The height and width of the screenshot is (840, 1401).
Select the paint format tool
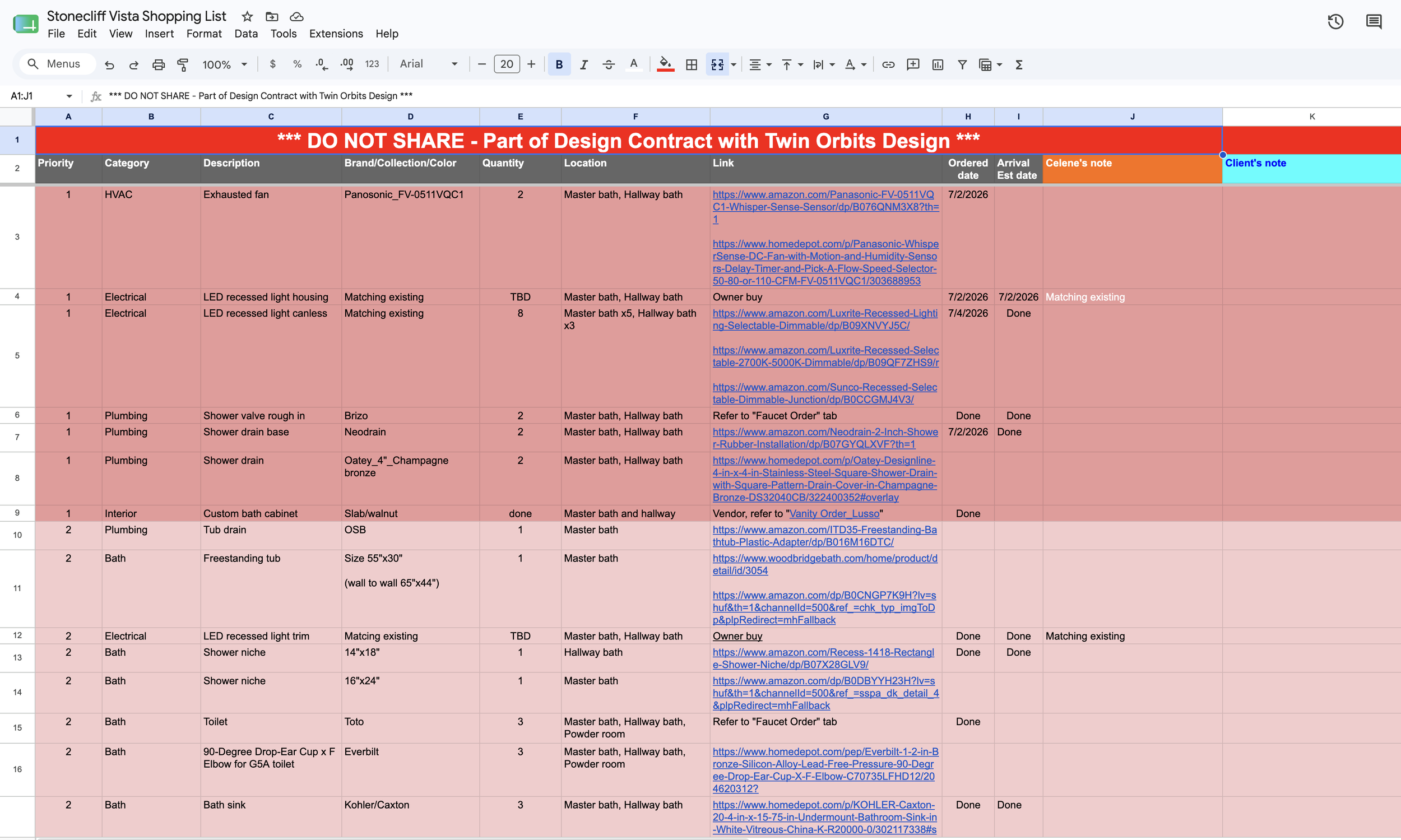pyautogui.click(x=183, y=64)
